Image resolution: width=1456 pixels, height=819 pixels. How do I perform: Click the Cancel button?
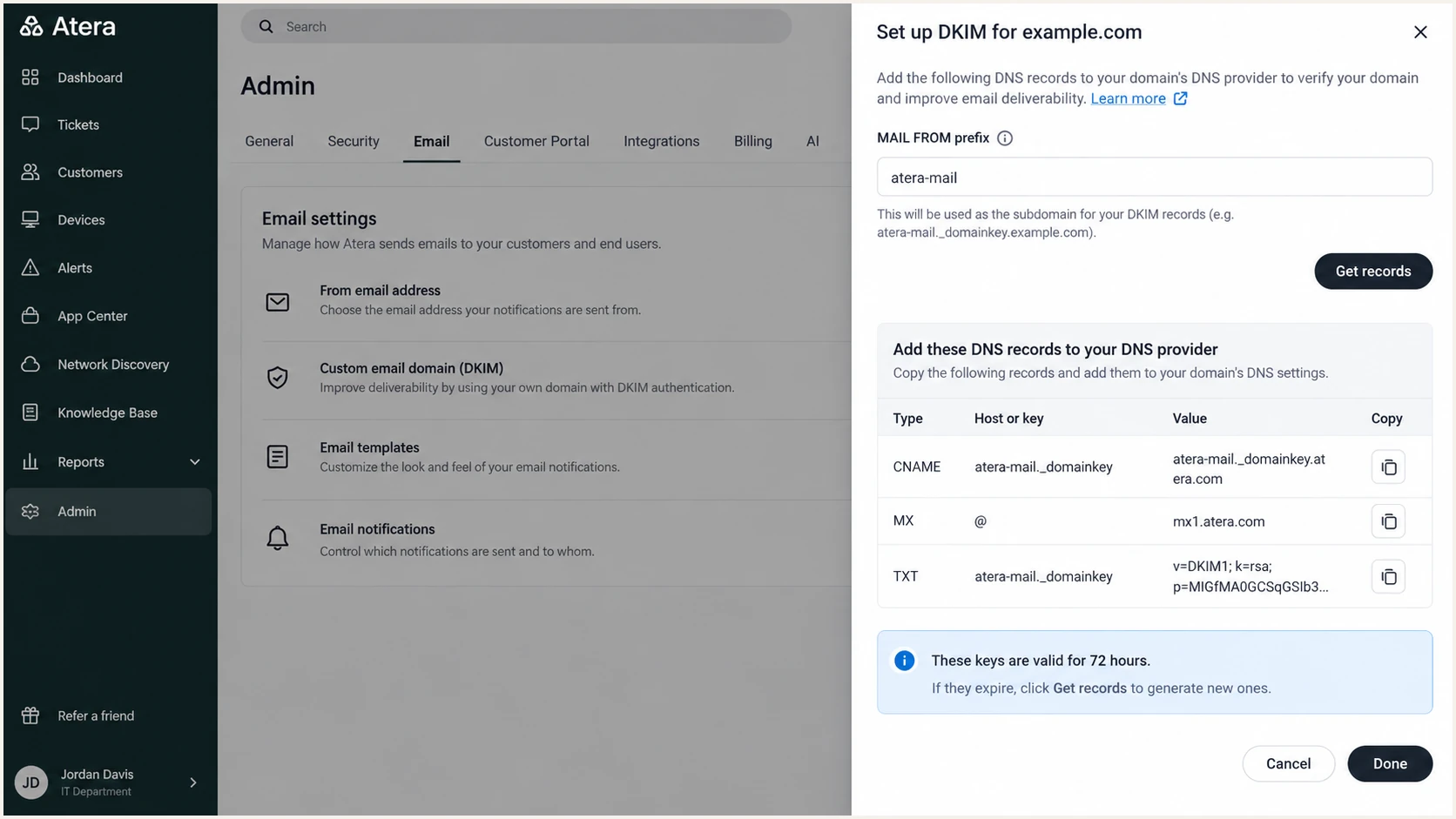pyautogui.click(x=1288, y=763)
